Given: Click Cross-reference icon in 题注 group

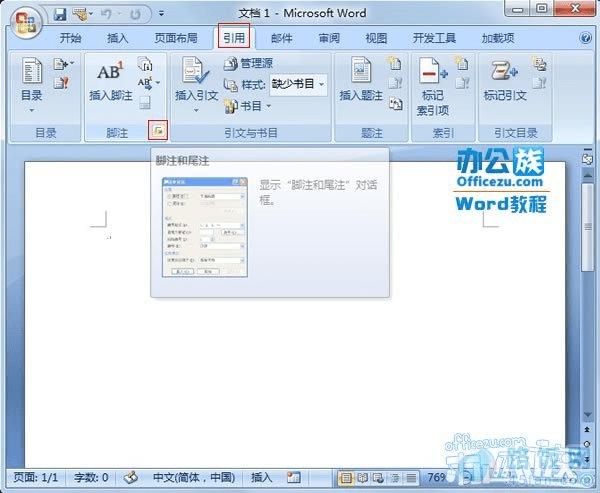Looking at the screenshot, I should [x=396, y=103].
